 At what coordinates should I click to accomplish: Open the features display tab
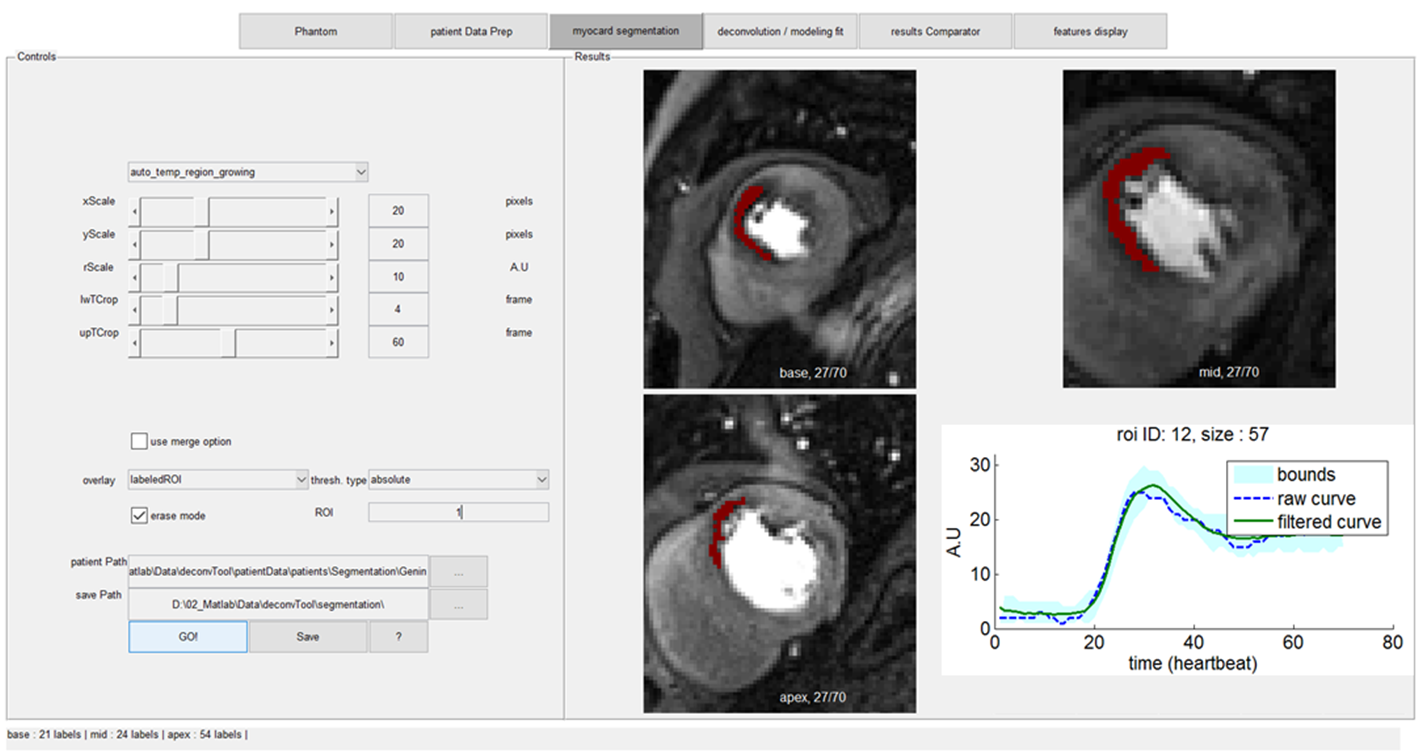1090,31
